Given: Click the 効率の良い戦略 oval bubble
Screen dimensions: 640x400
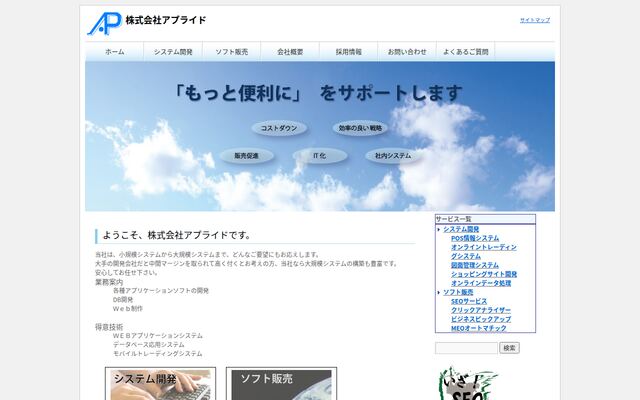Looking at the screenshot, I should click(360, 128).
